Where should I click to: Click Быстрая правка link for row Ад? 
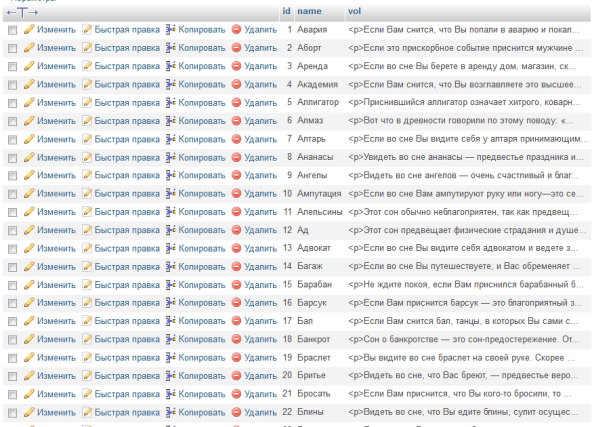[x=127, y=230]
